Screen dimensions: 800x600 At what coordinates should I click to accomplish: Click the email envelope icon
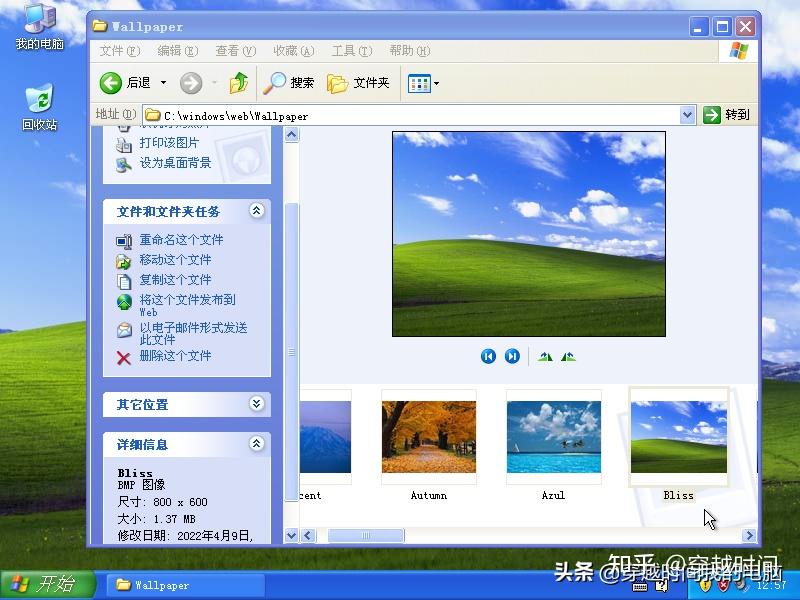point(124,330)
